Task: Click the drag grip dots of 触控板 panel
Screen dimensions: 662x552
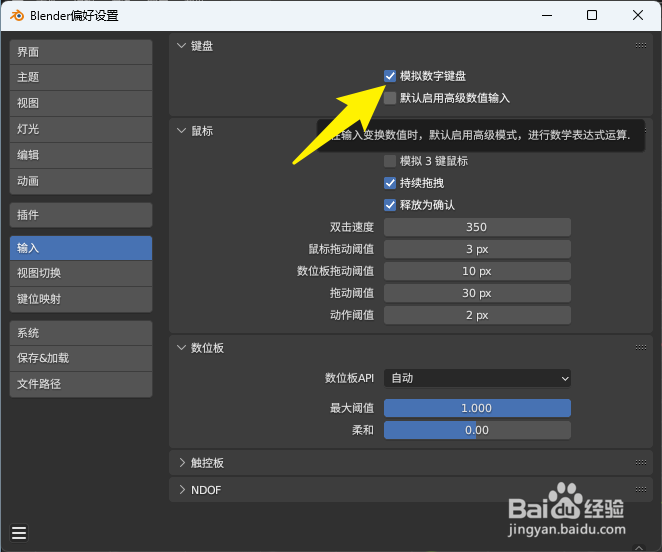Action: tap(640, 462)
